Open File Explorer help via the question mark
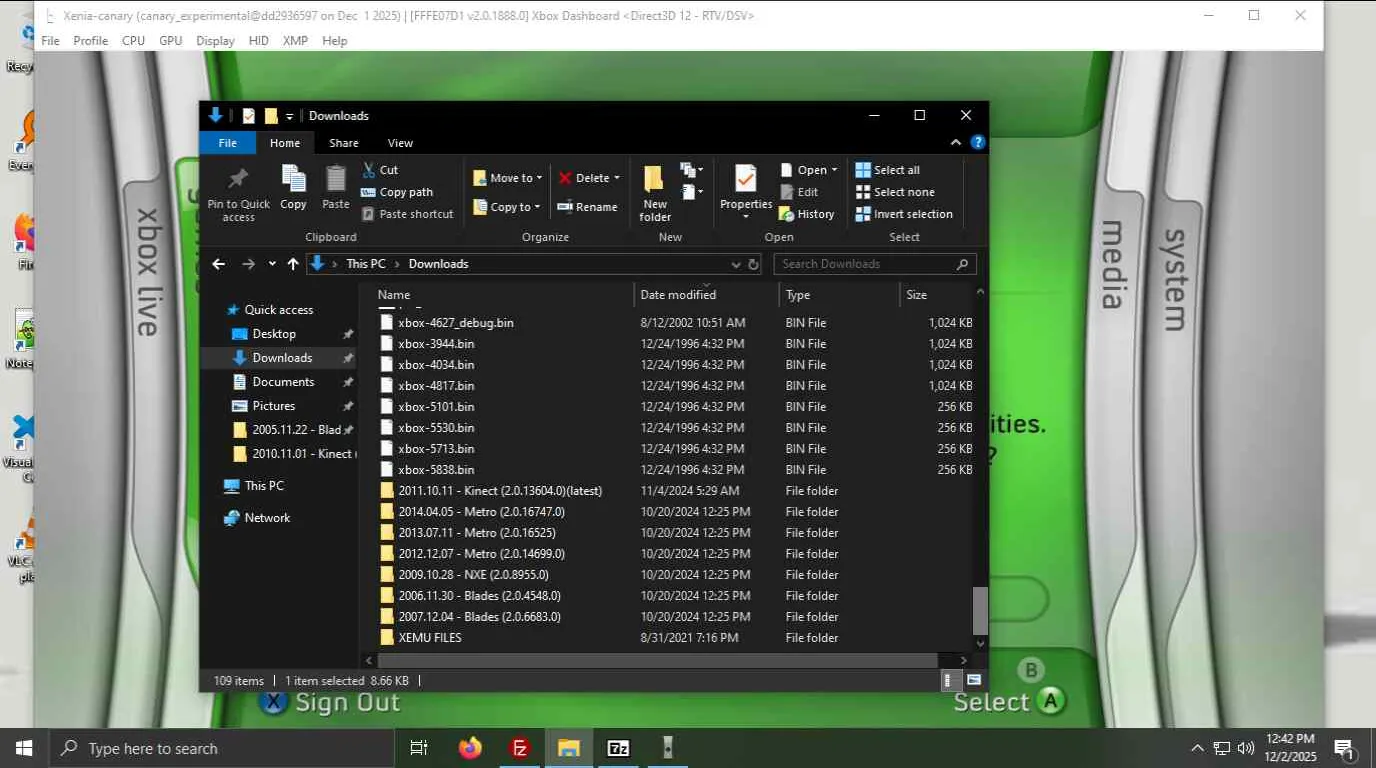 tap(978, 143)
